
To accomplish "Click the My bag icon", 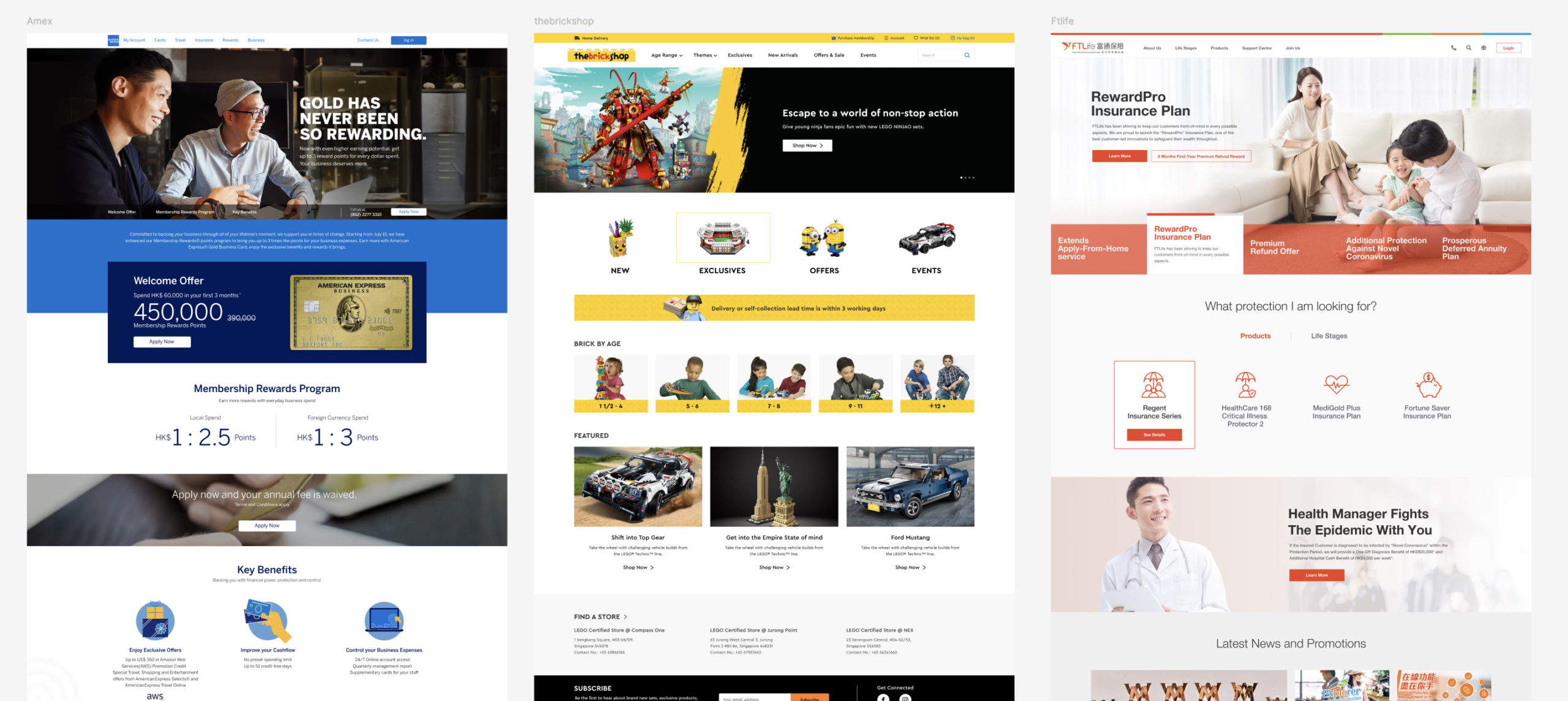I will (x=952, y=38).
